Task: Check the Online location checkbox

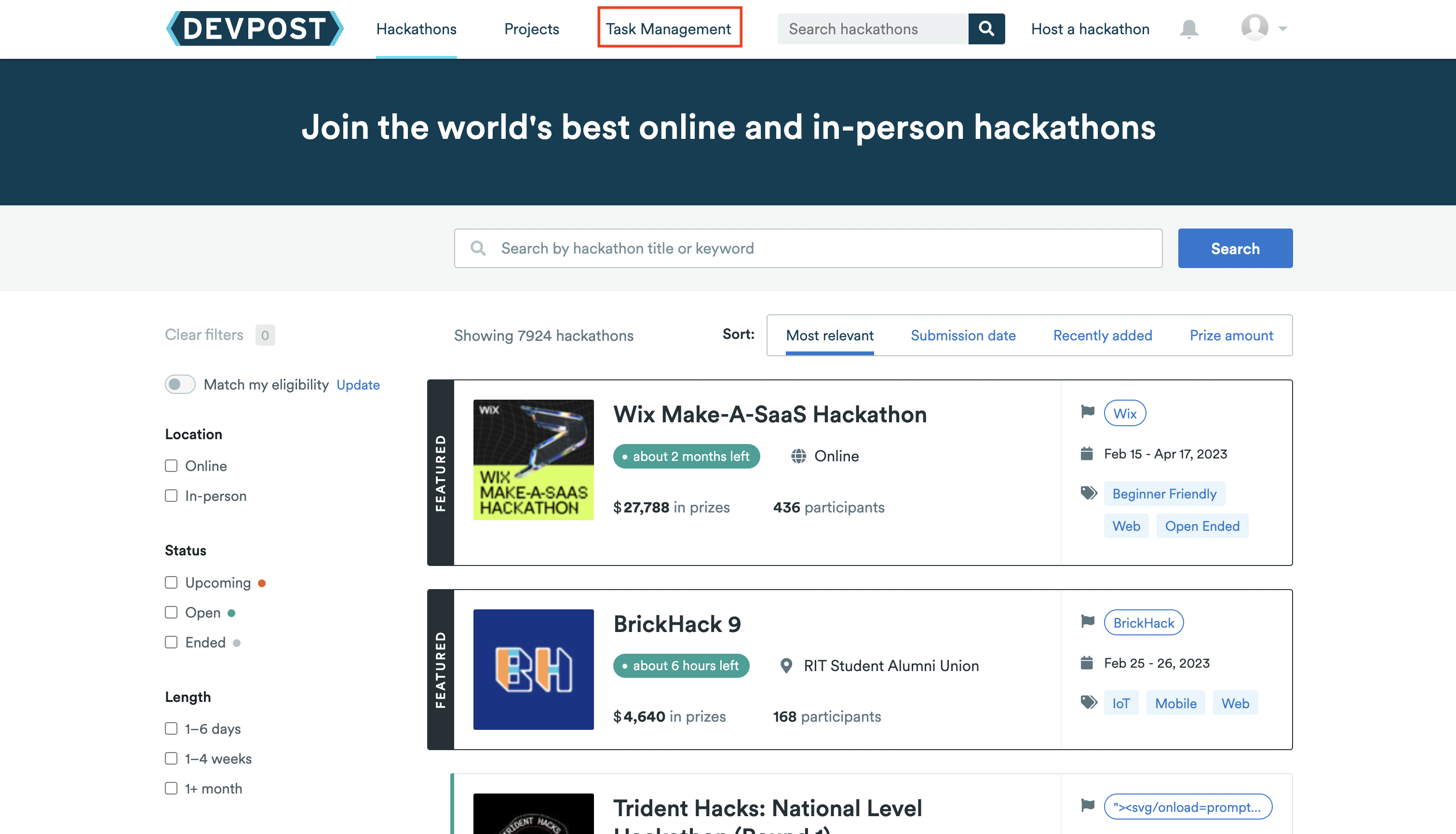Action: tap(171, 466)
